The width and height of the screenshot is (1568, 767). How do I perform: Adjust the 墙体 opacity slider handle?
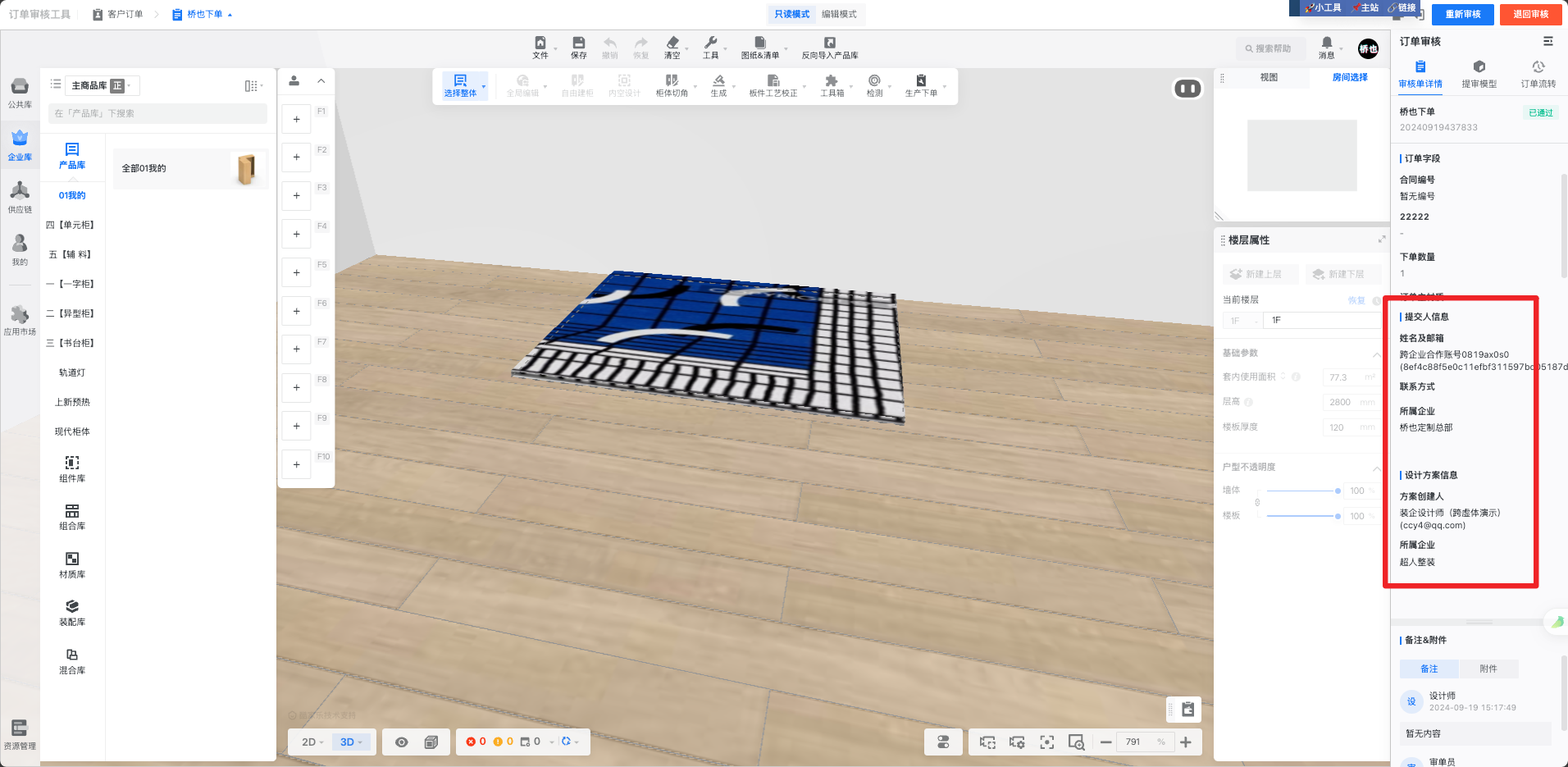(1338, 491)
